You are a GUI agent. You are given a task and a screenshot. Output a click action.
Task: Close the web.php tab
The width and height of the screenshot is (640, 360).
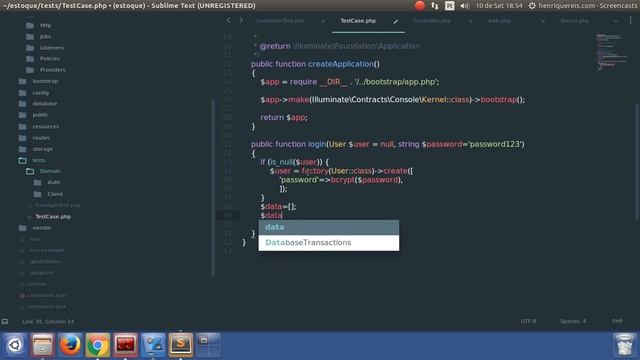tap(543, 21)
